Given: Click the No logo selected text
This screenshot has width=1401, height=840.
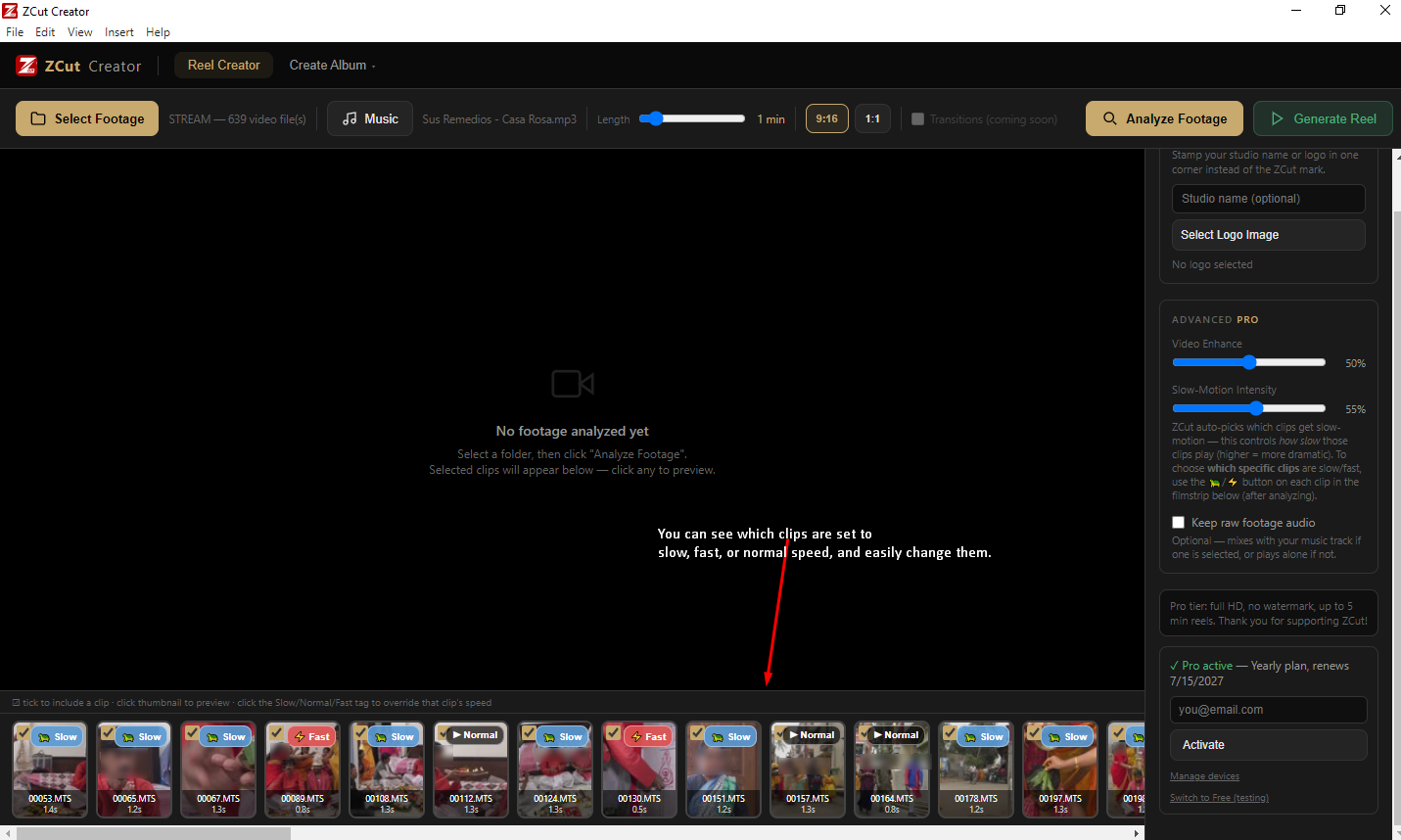Looking at the screenshot, I should tap(1212, 265).
